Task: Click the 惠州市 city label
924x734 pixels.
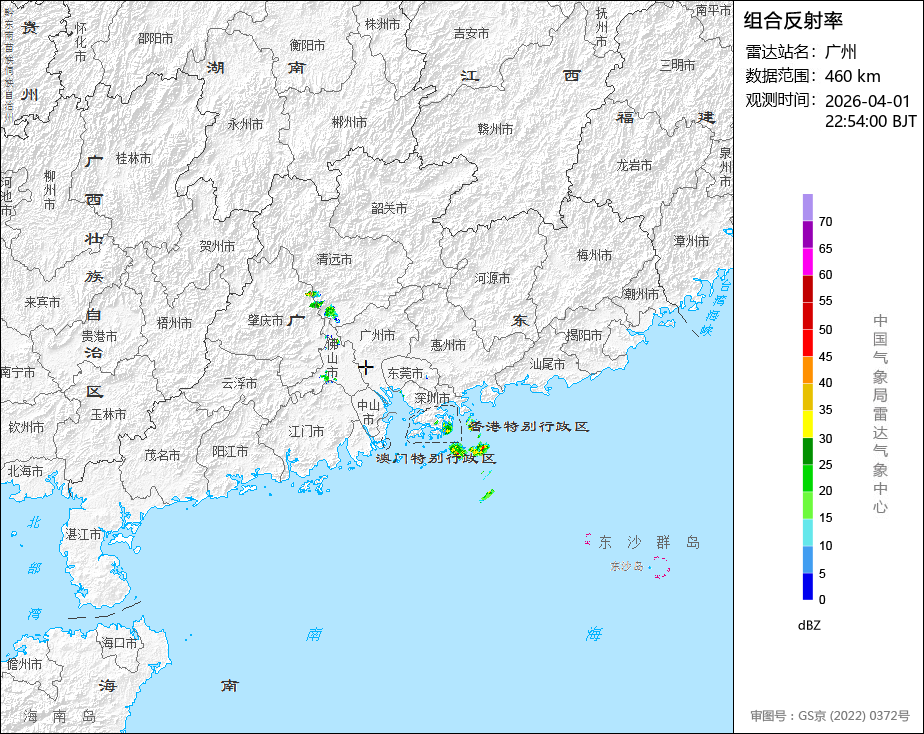Action: tap(448, 345)
